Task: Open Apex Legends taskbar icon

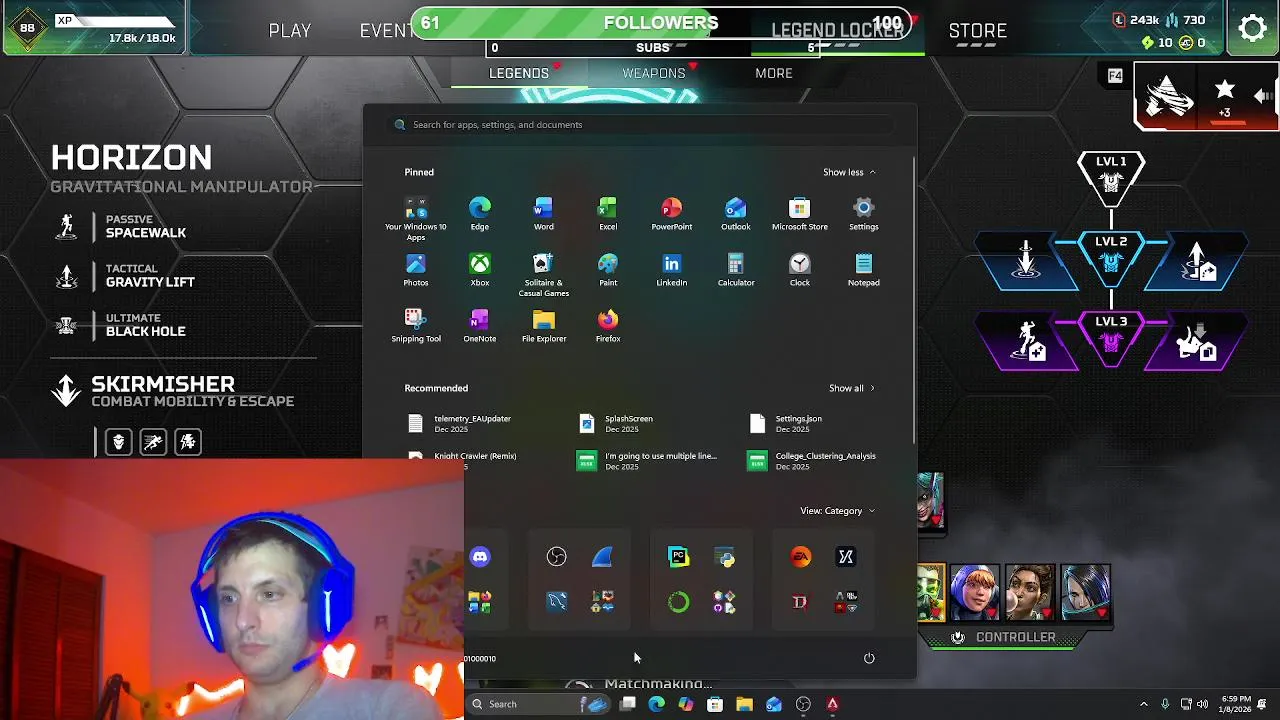Action: point(832,704)
